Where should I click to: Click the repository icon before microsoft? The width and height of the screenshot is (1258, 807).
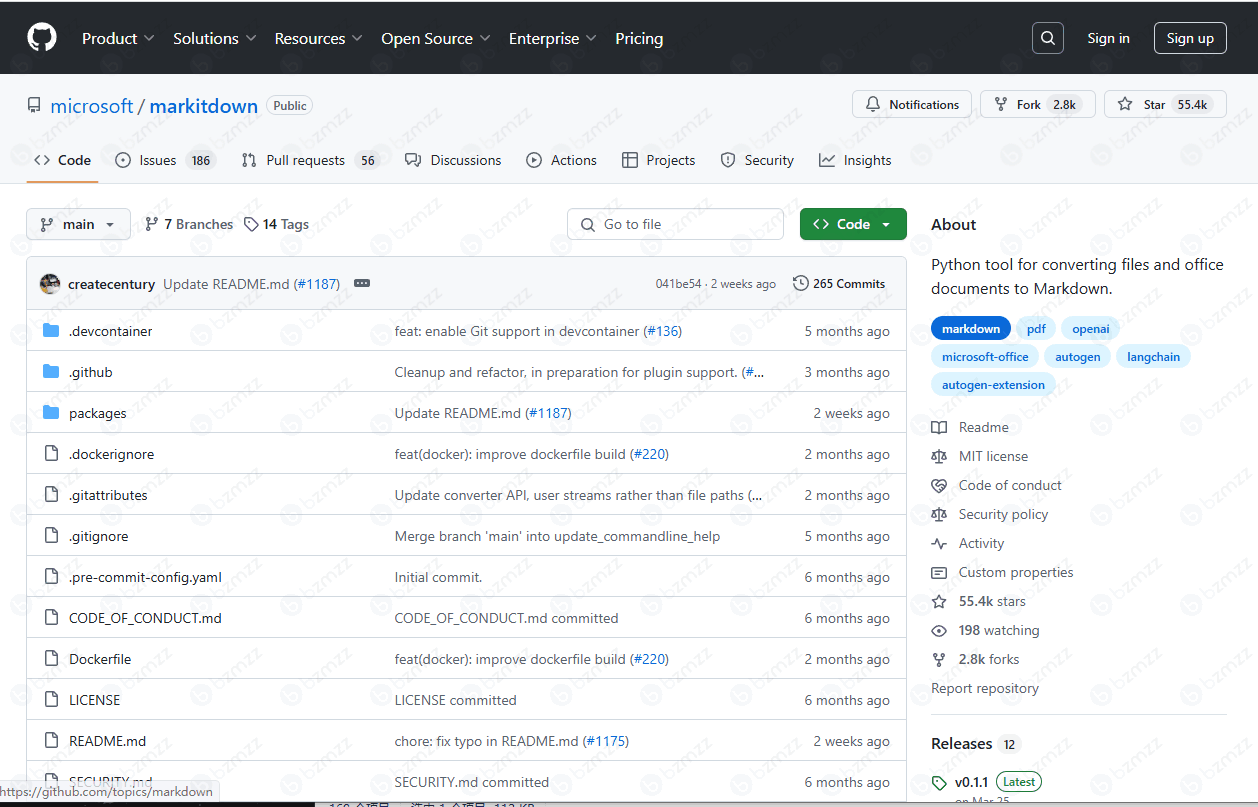tap(34, 106)
